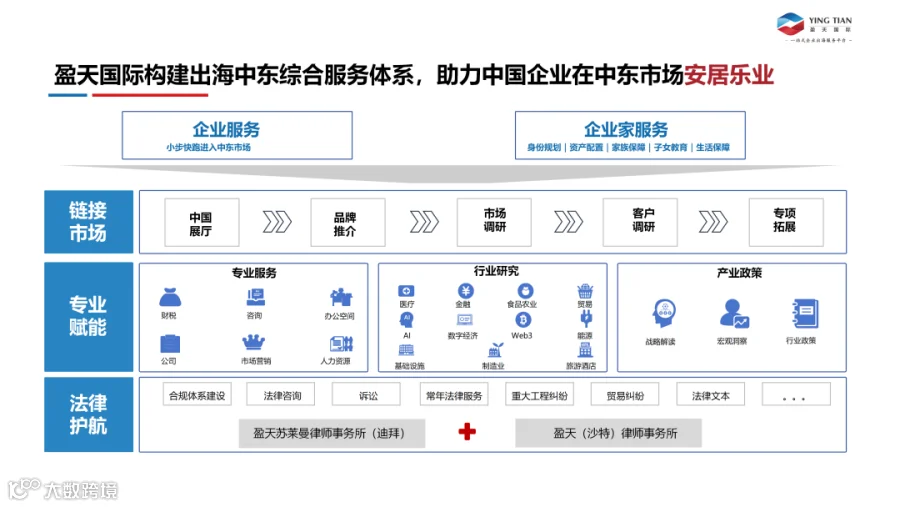Open the 法律护航 blue tab
This screenshot has width=900, height=507.
click(x=88, y=415)
